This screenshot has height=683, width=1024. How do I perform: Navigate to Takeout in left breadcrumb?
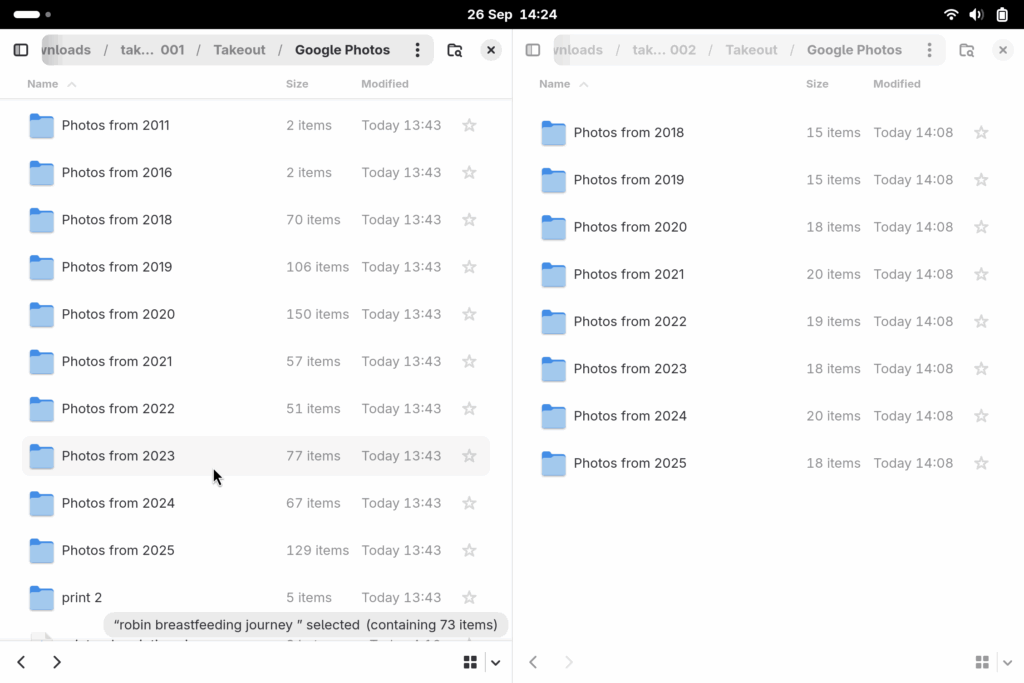tap(239, 50)
